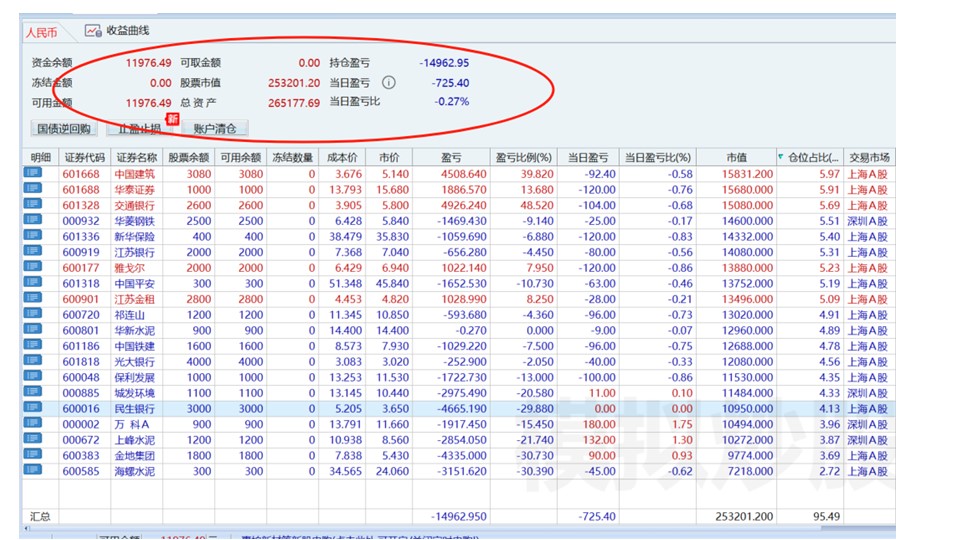This screenshot has width=960, height=540.
Task: Select stock code 601668
Action: (81, 174)
